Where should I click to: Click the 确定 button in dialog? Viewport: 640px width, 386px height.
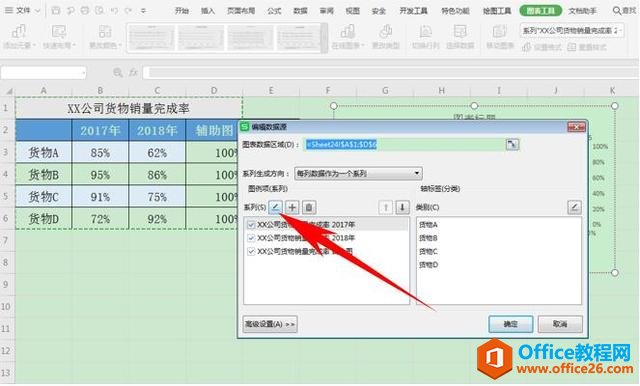pyautogui.click(x=511, y=324)
